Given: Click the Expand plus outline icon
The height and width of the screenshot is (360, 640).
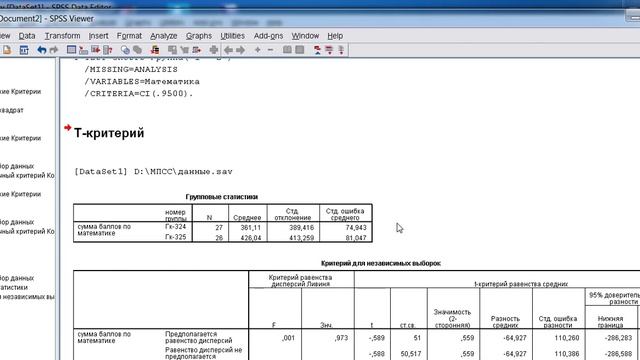Looking at the screenshot, I should coord(258,50).
